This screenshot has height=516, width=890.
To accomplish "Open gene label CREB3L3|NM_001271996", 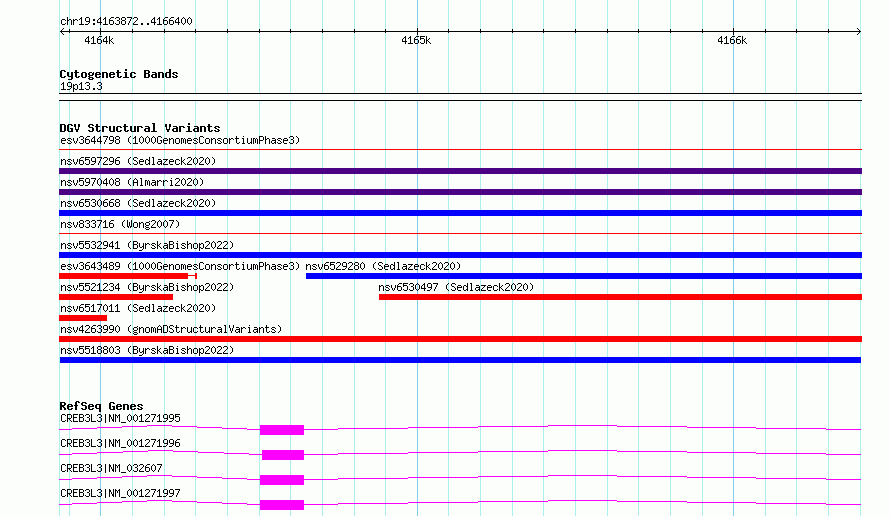I will pyautogui.click(x=120, y=443).
